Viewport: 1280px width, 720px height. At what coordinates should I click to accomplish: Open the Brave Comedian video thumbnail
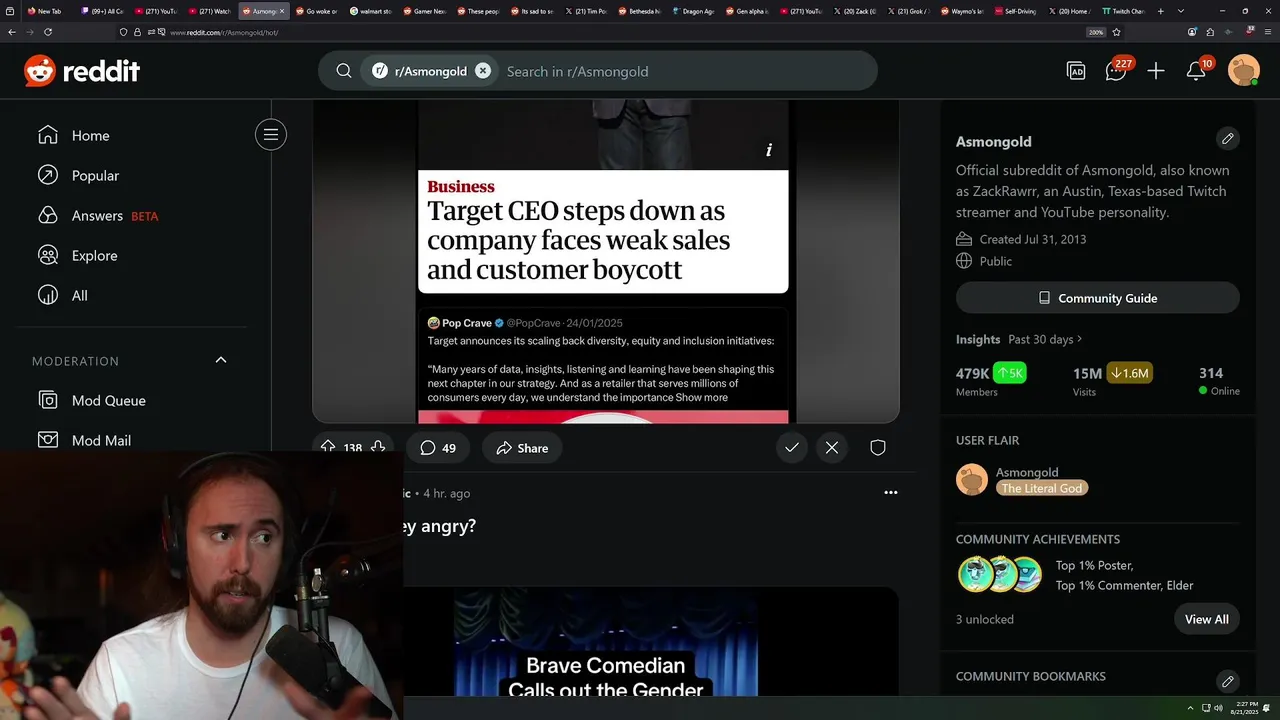606,642
